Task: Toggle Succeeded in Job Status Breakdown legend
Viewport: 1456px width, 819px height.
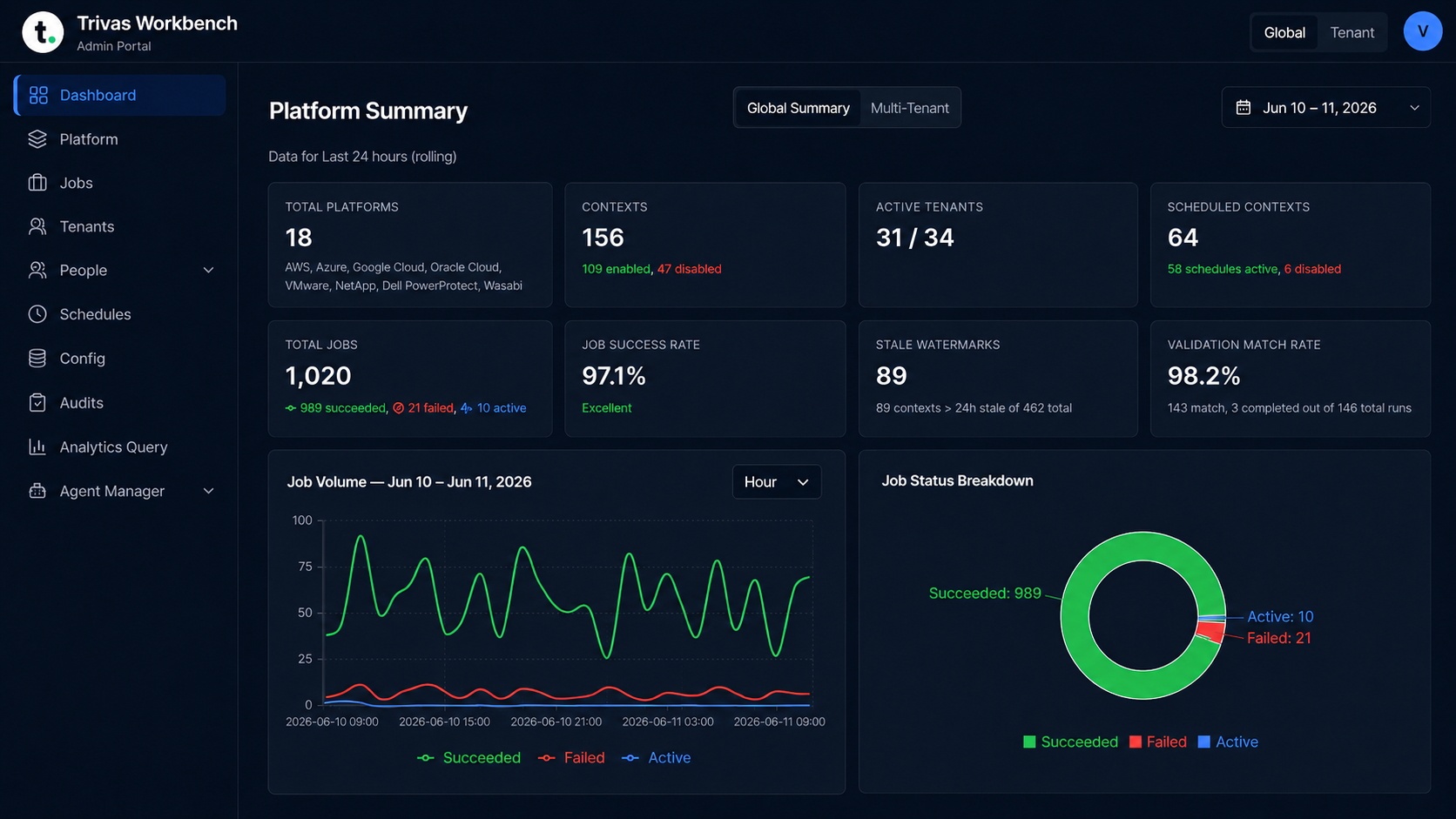Action: (1070, 742)
